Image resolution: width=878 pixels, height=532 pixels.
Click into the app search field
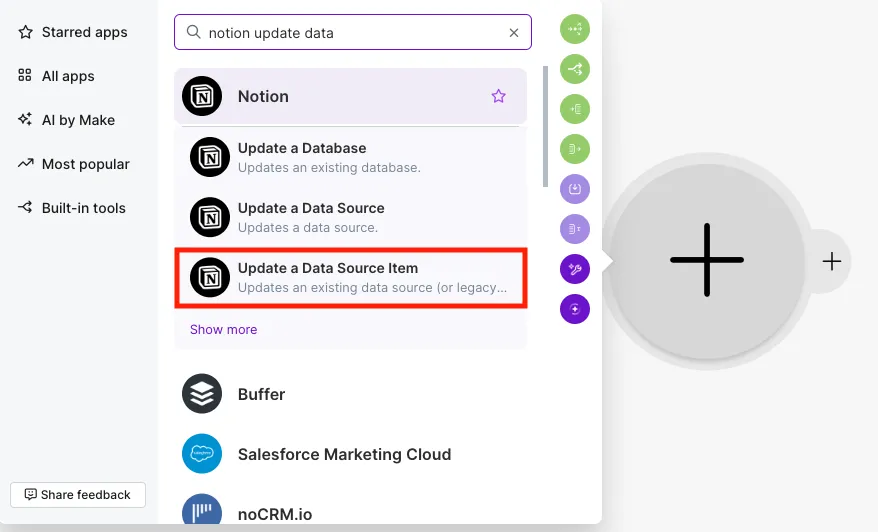pyautogui.click(x=353, y=32)
